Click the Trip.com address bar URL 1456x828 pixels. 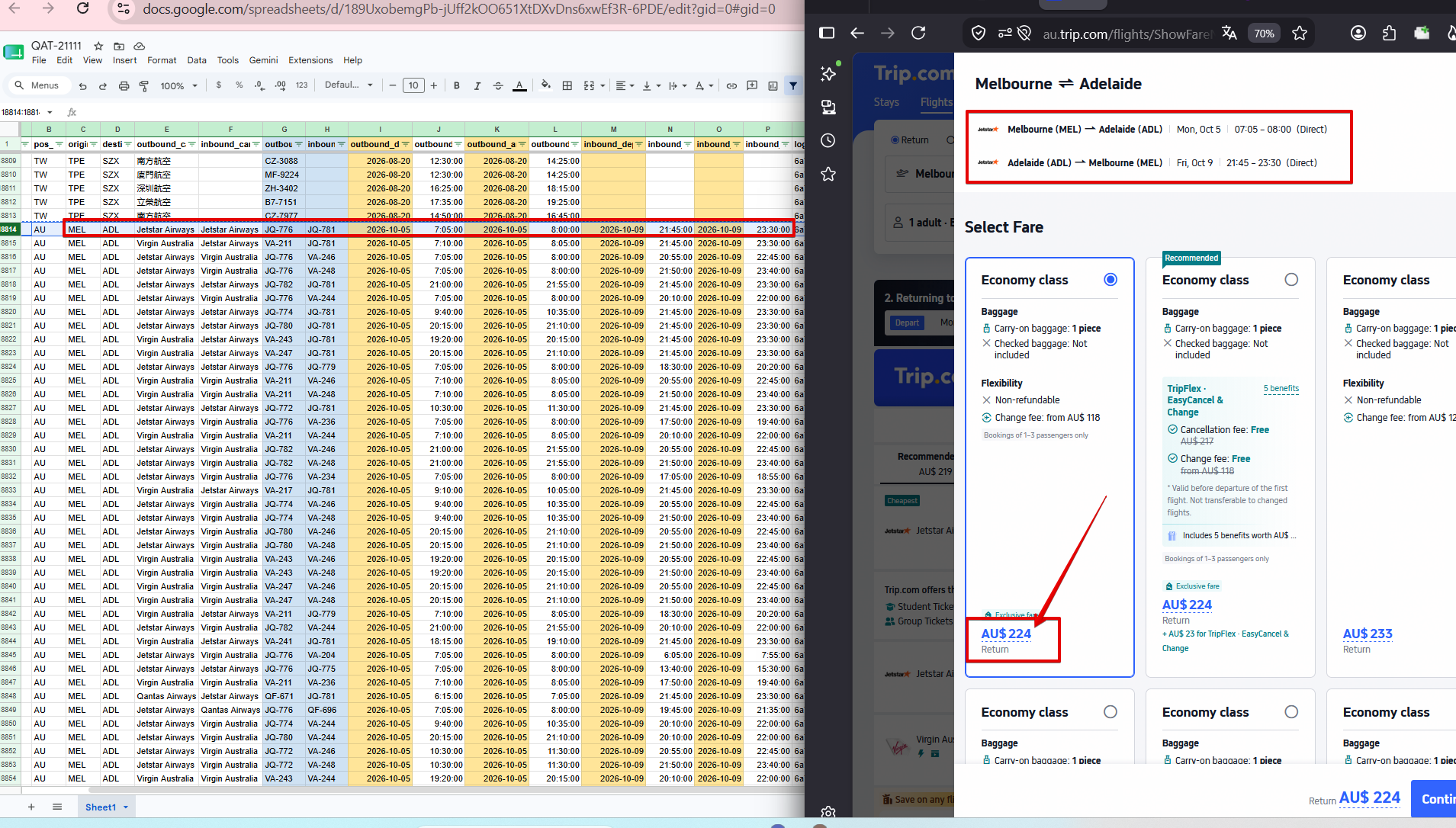click(1127, 34)
